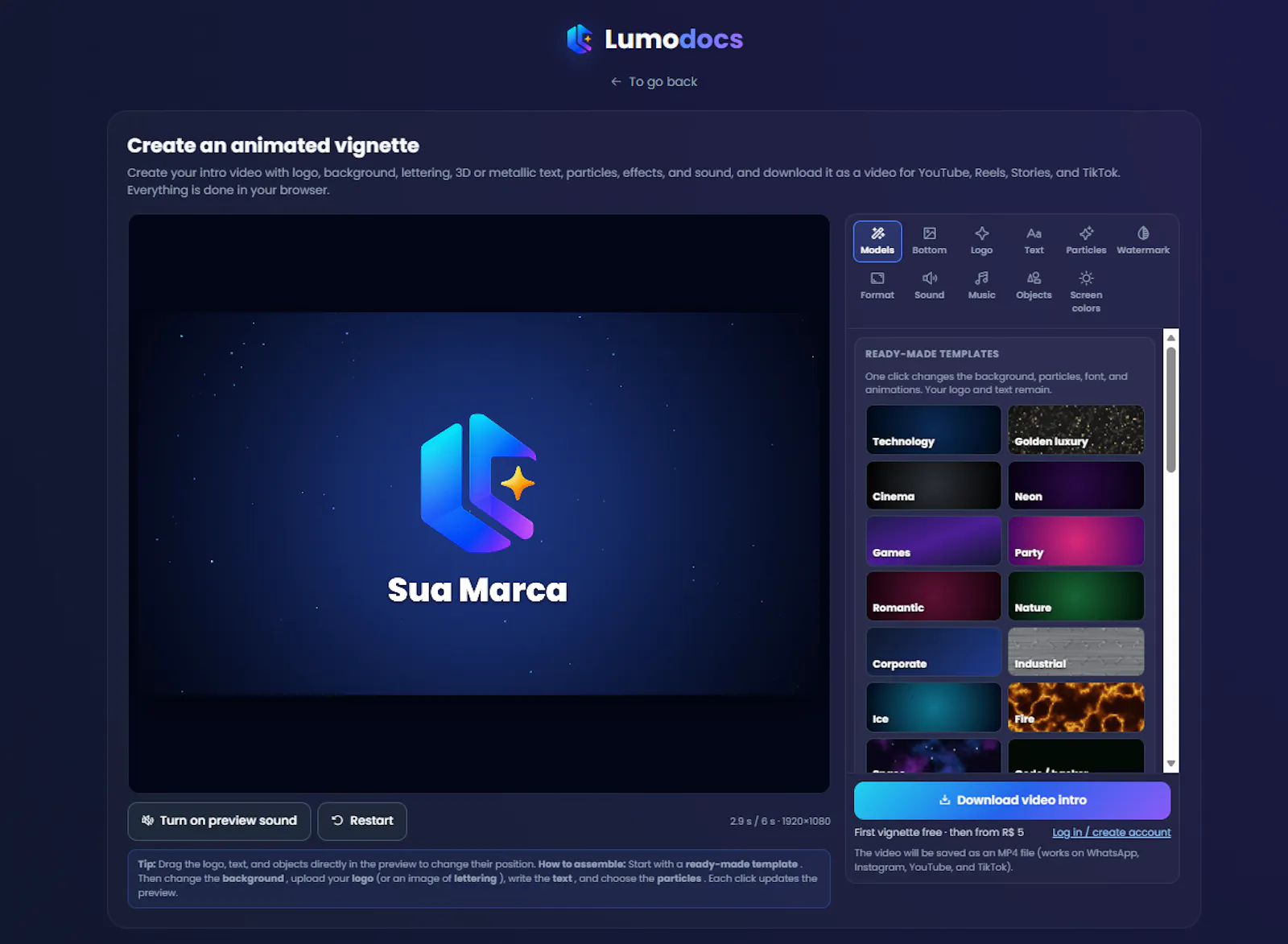Turn on preview sound
This screenshot has width=1288, height=944.
[219, 821]
